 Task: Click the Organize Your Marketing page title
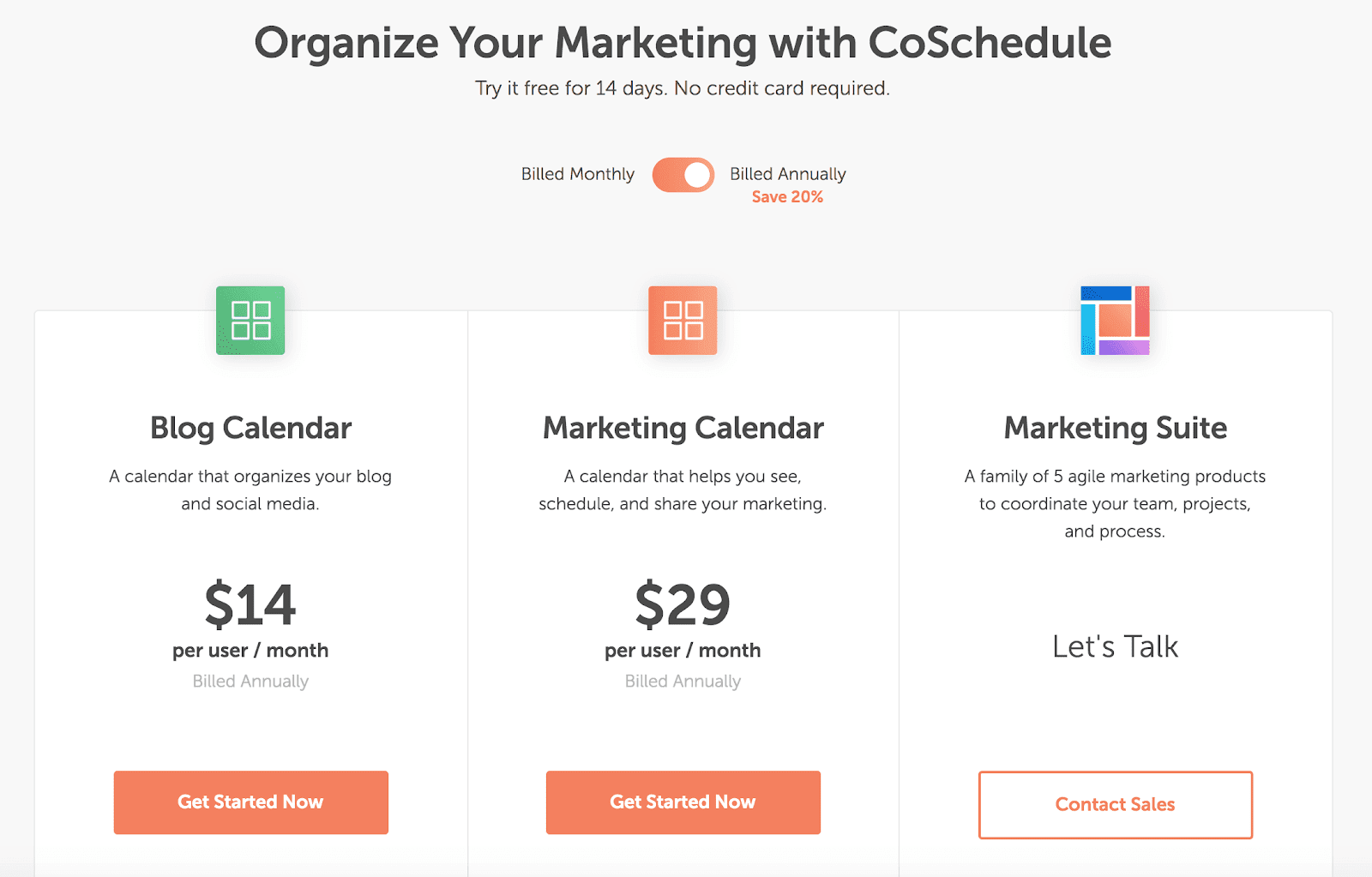(x=683, y=43)
